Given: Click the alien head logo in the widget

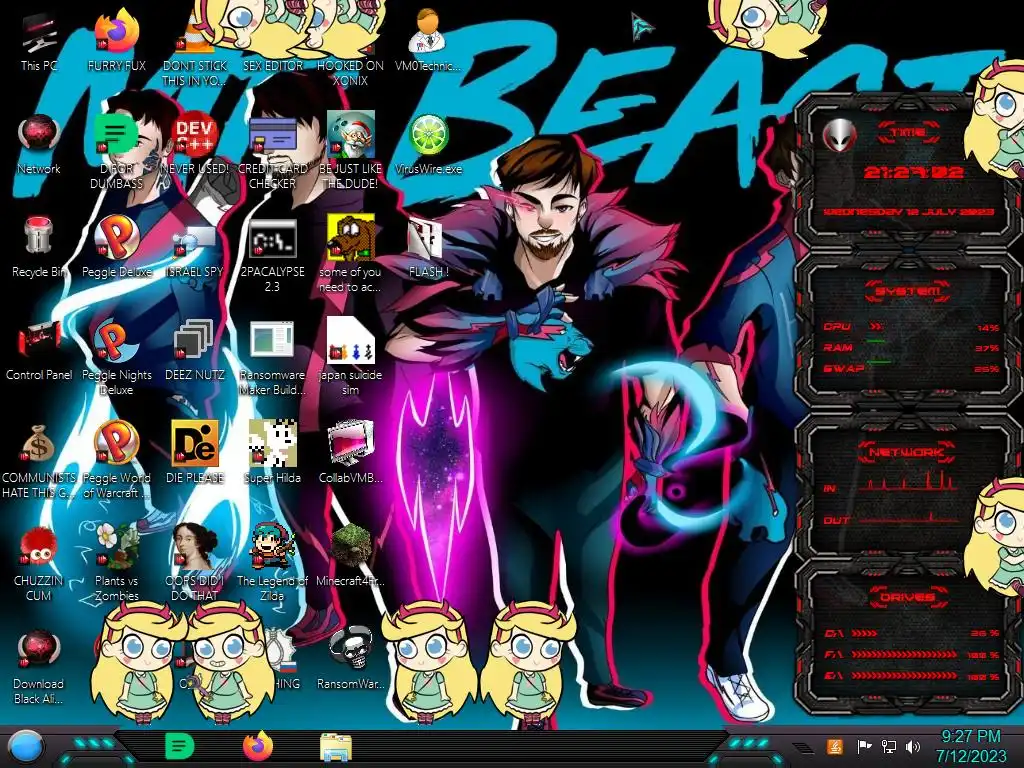Looking at the screenshot, I should (840, 135).
